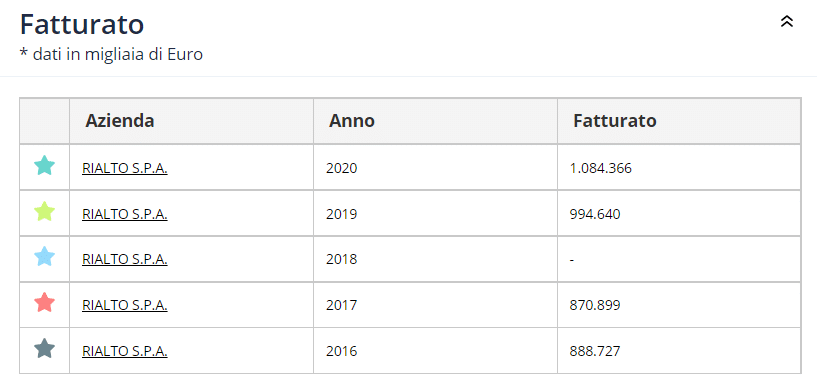Click the Anno column header
This screenshot has height=390, width=817.
[435, 121]
